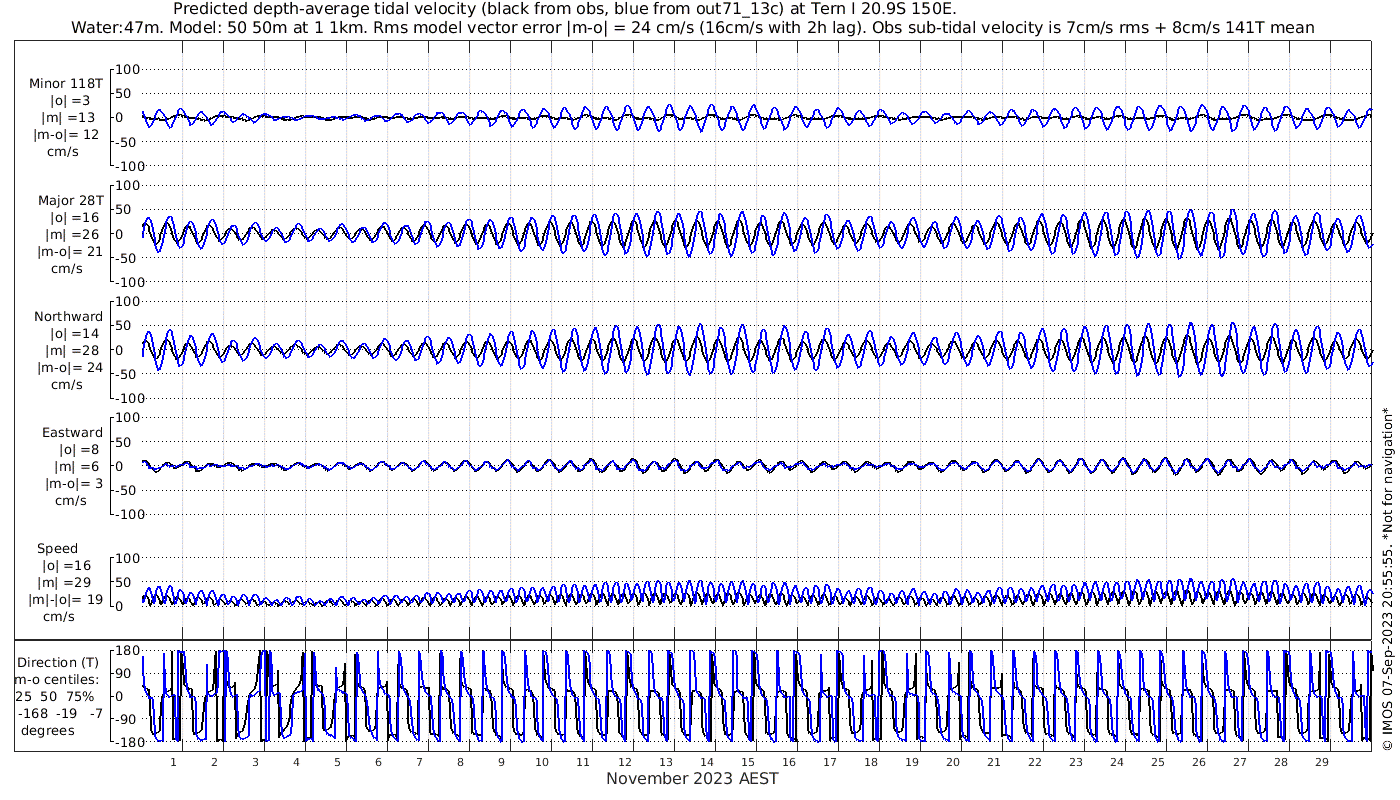Click the "Major 28T" panel label
This screenshot has width=1400, height=800.
70,201
